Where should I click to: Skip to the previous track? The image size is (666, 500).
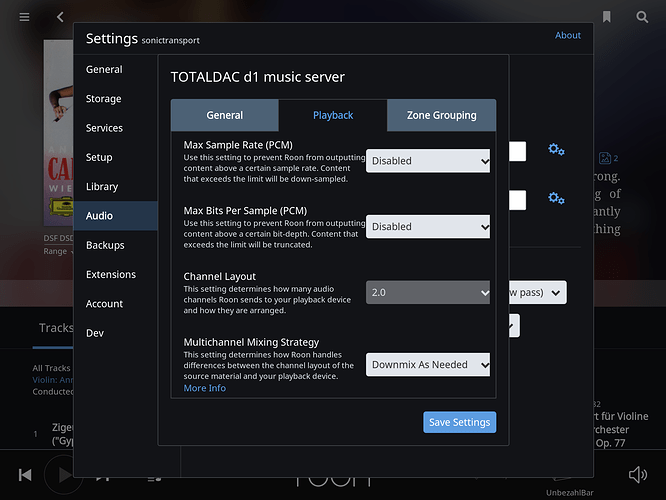click(x=25, y=475)
